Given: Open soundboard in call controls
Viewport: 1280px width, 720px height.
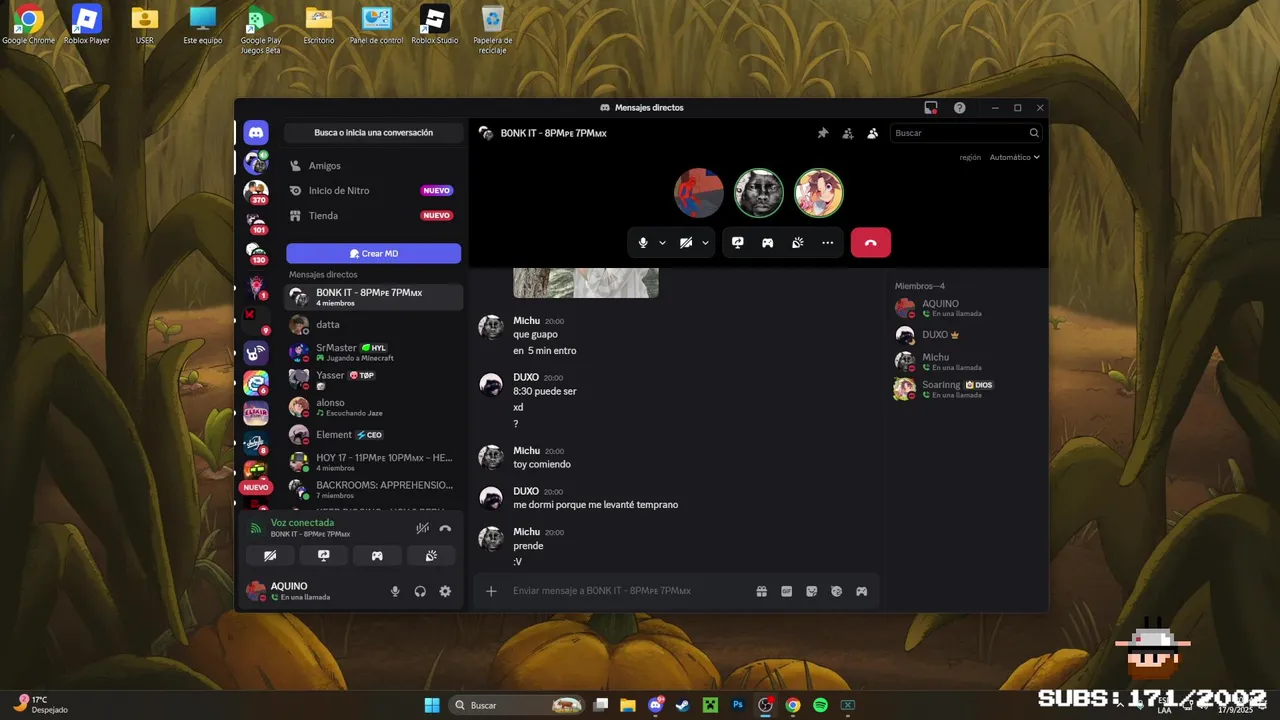Looking at the screenshot, I should coord(798,243).
